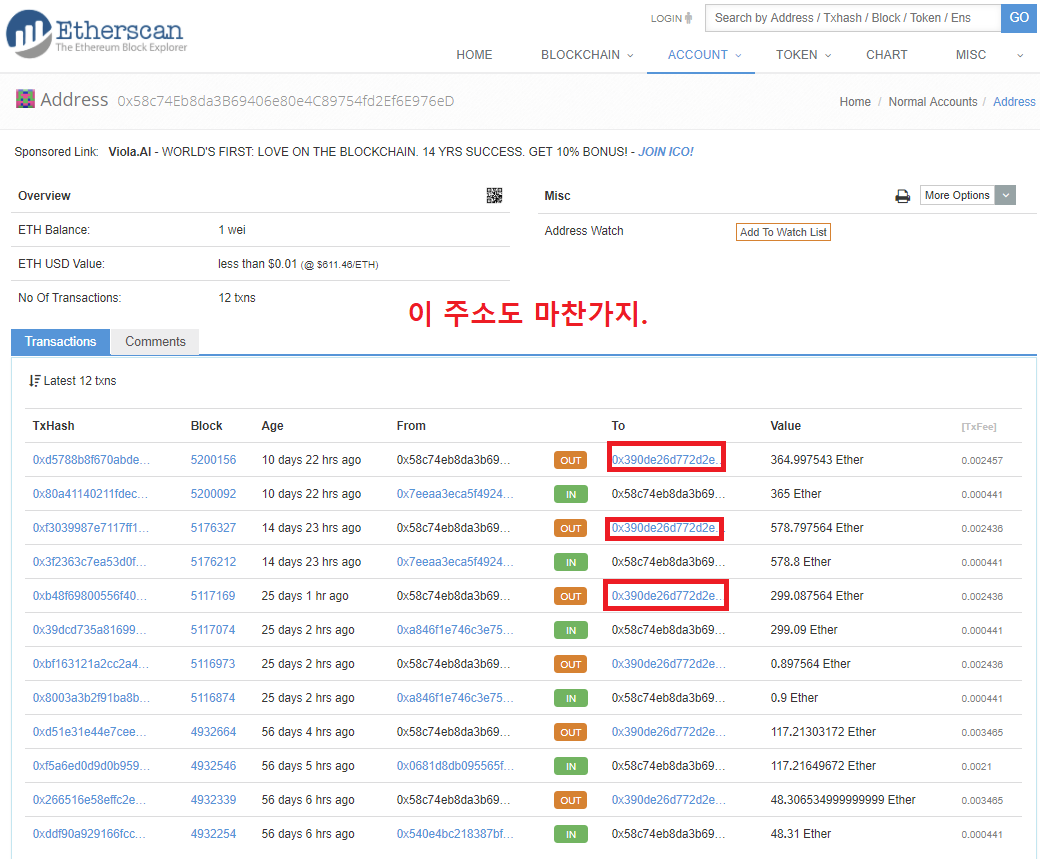Click the address identicon next to Address
Viewport: 1040px width, 859px height.
point(25,99)
